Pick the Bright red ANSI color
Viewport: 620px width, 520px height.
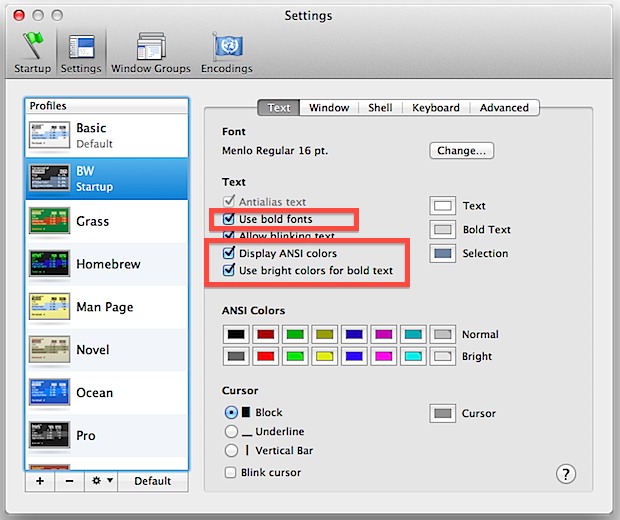[x=266, y=356]
